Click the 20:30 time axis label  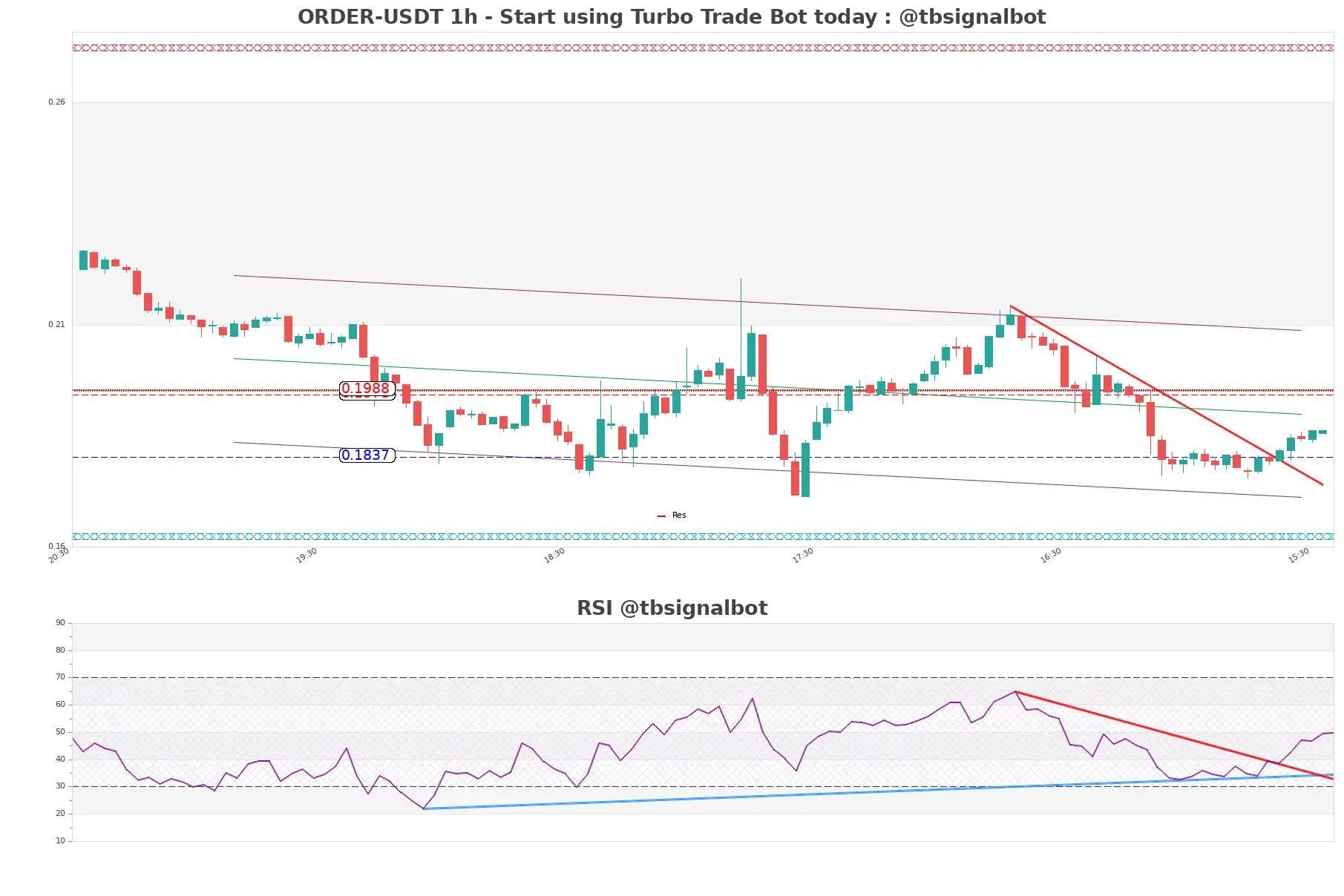(x=59, y=556)
